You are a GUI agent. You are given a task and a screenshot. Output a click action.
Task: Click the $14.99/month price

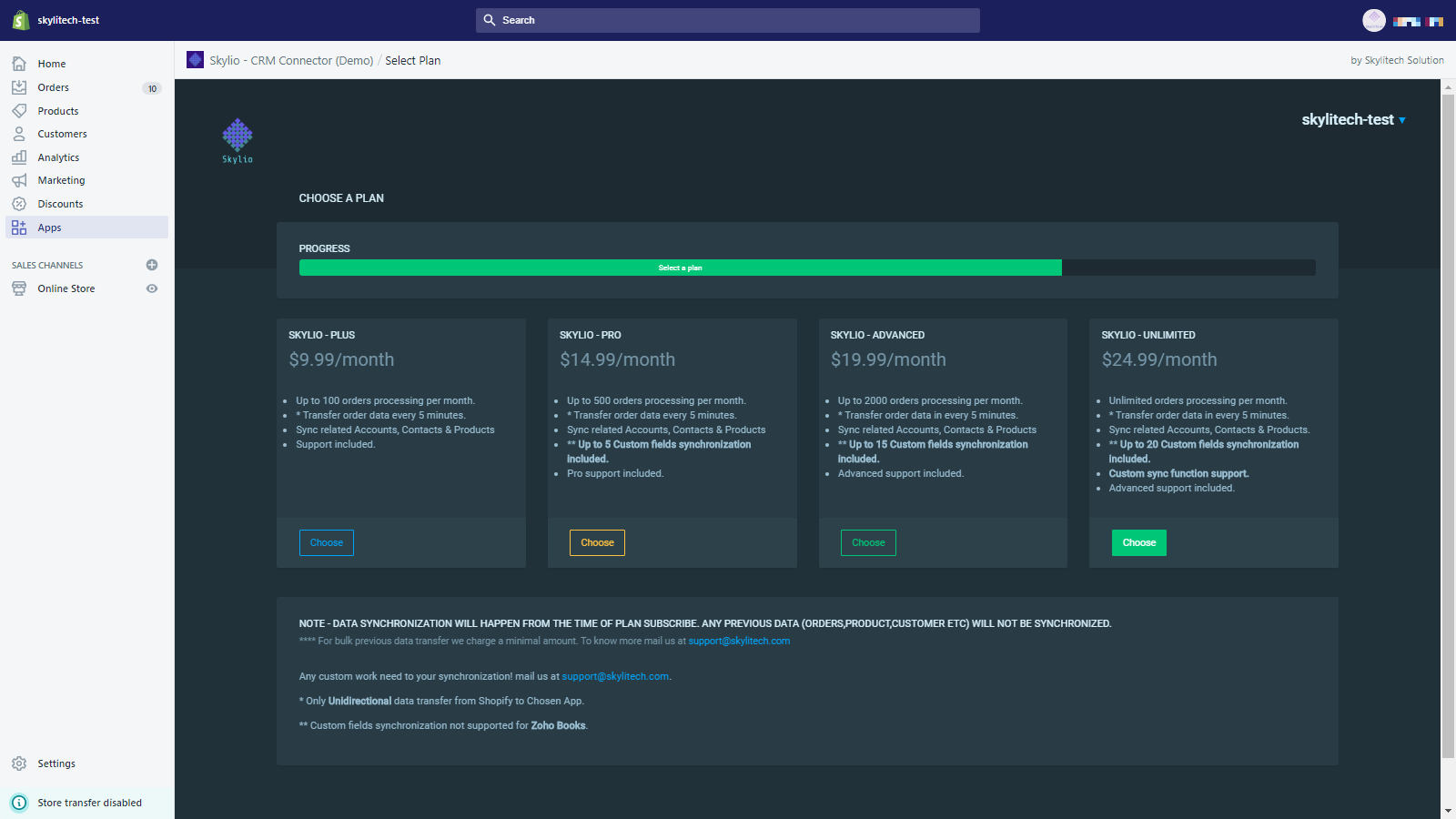(617, 359)
